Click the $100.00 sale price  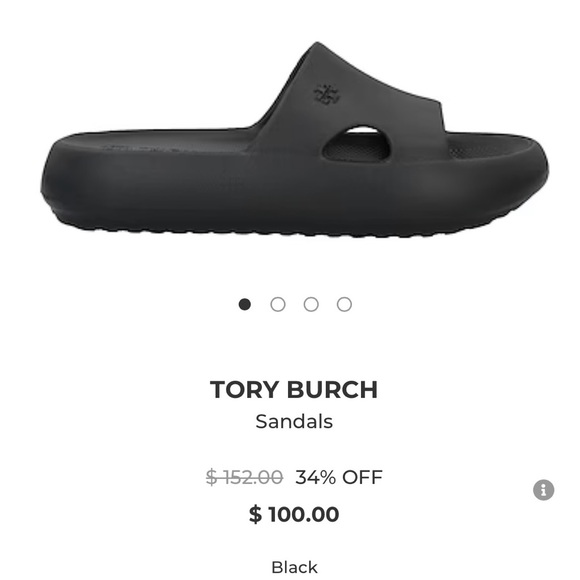(x=294, y=514)
